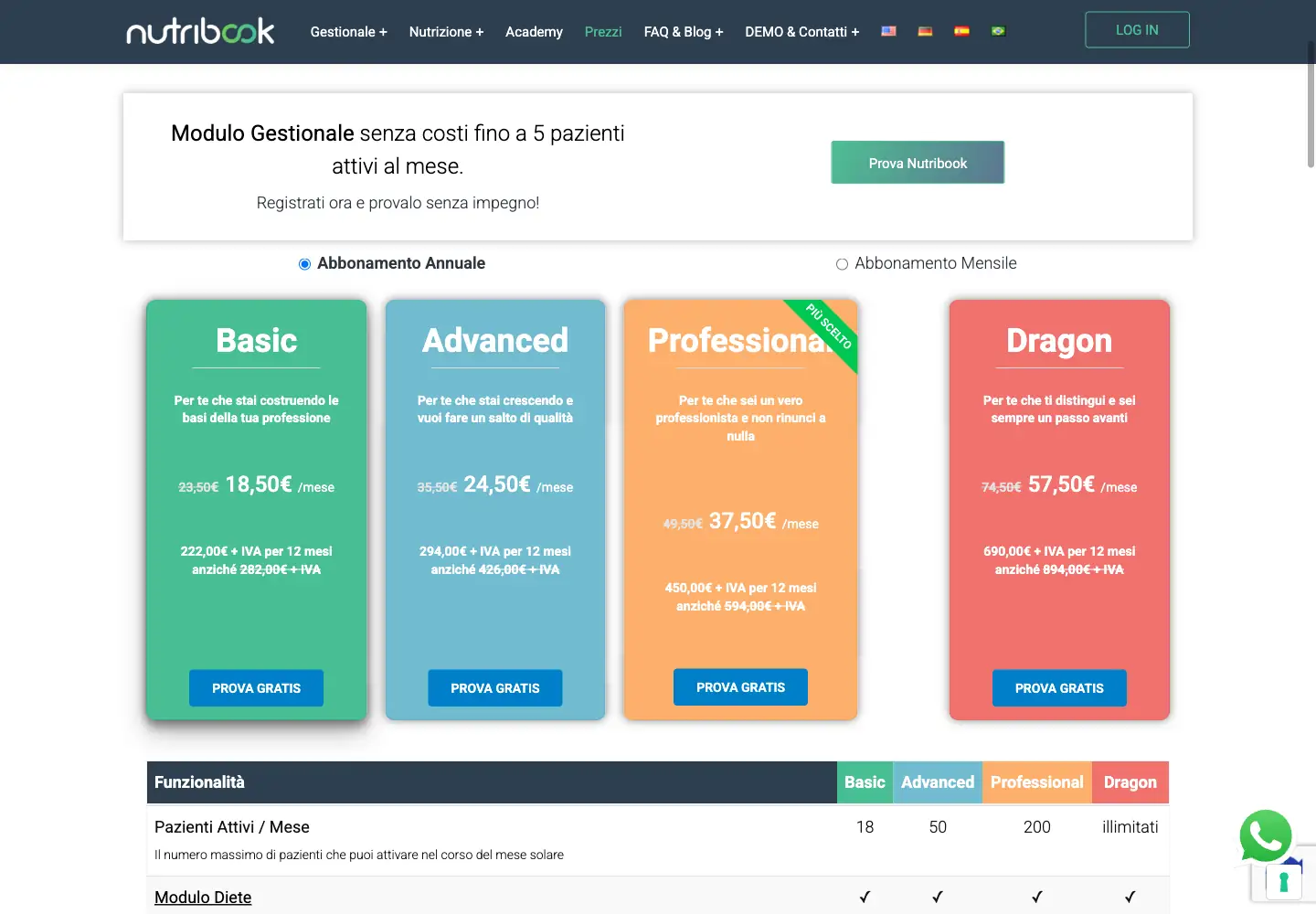Click PROVA GRATIS on Professional plan
Image resolution: width=1316 pixels, height=914 pixels.
pyautogui.click(x=740, y=687)
